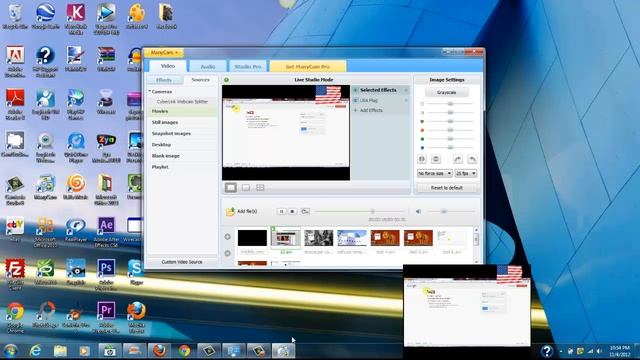640x360 pixels.
Task: Toggle the movie loop/repeat button
Action: pos(305,211)
